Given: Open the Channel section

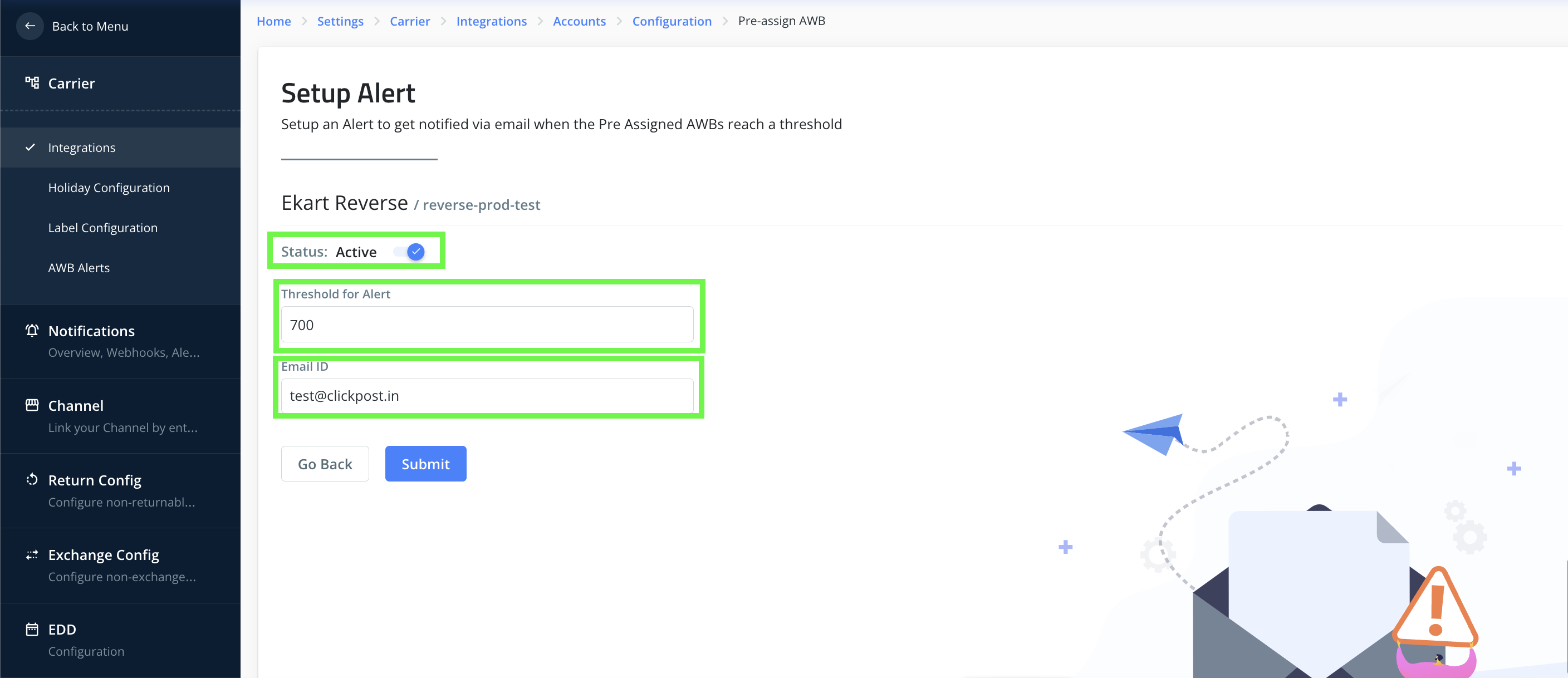Looking at the screenshot, I should (120, 416).
